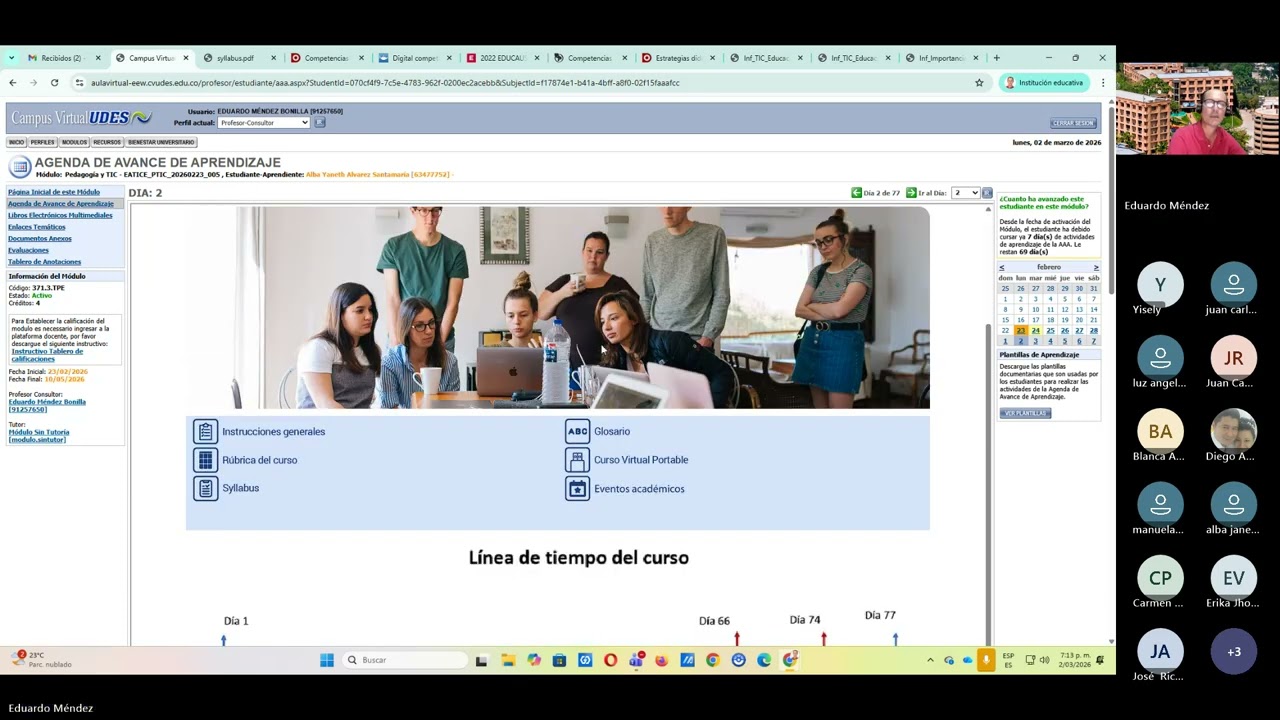Open Chrome three-dot menu
Viewport: 1280px width, 720px height.
(1103, 83)
